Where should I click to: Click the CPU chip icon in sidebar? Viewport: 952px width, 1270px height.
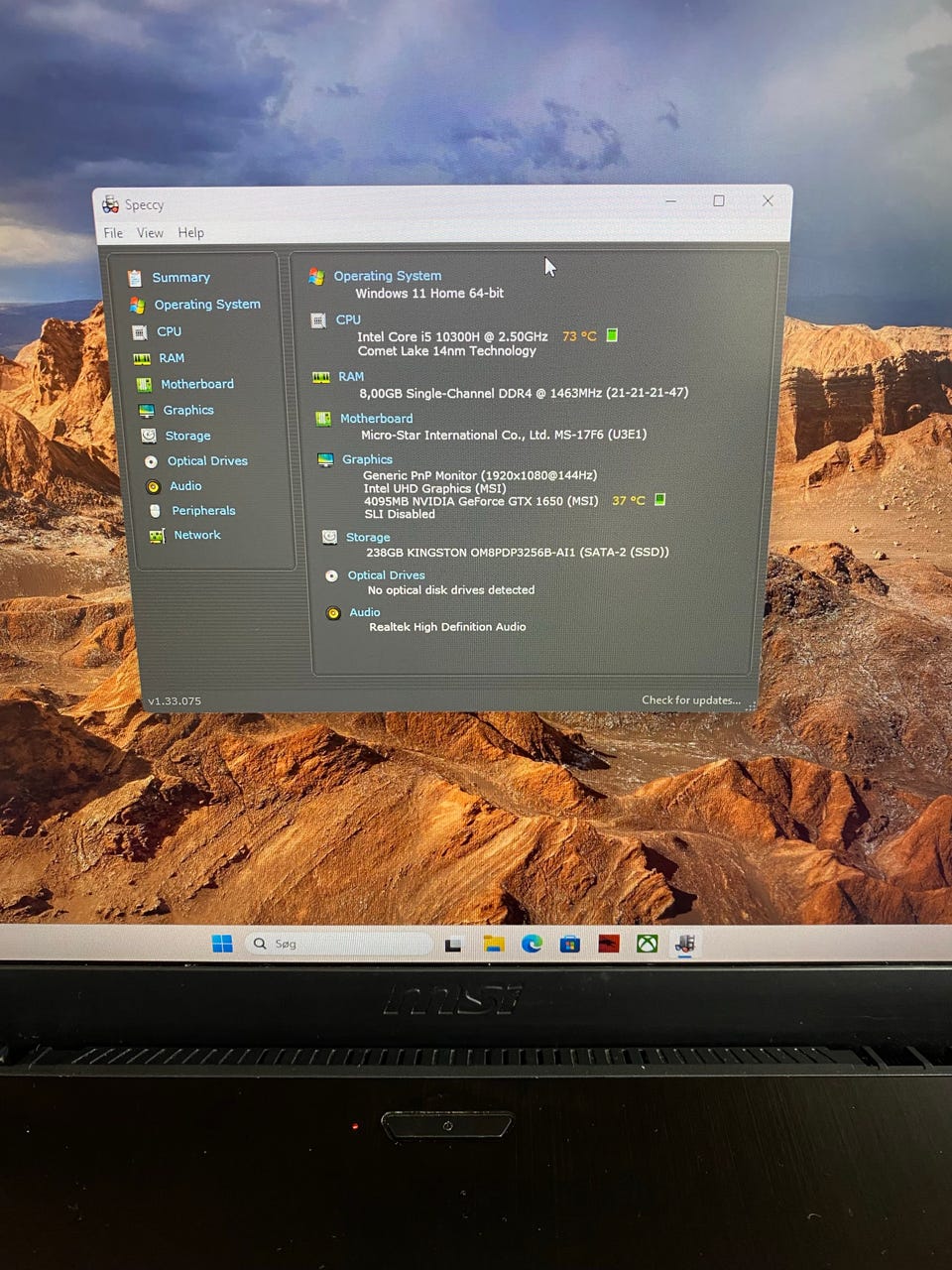140,332
